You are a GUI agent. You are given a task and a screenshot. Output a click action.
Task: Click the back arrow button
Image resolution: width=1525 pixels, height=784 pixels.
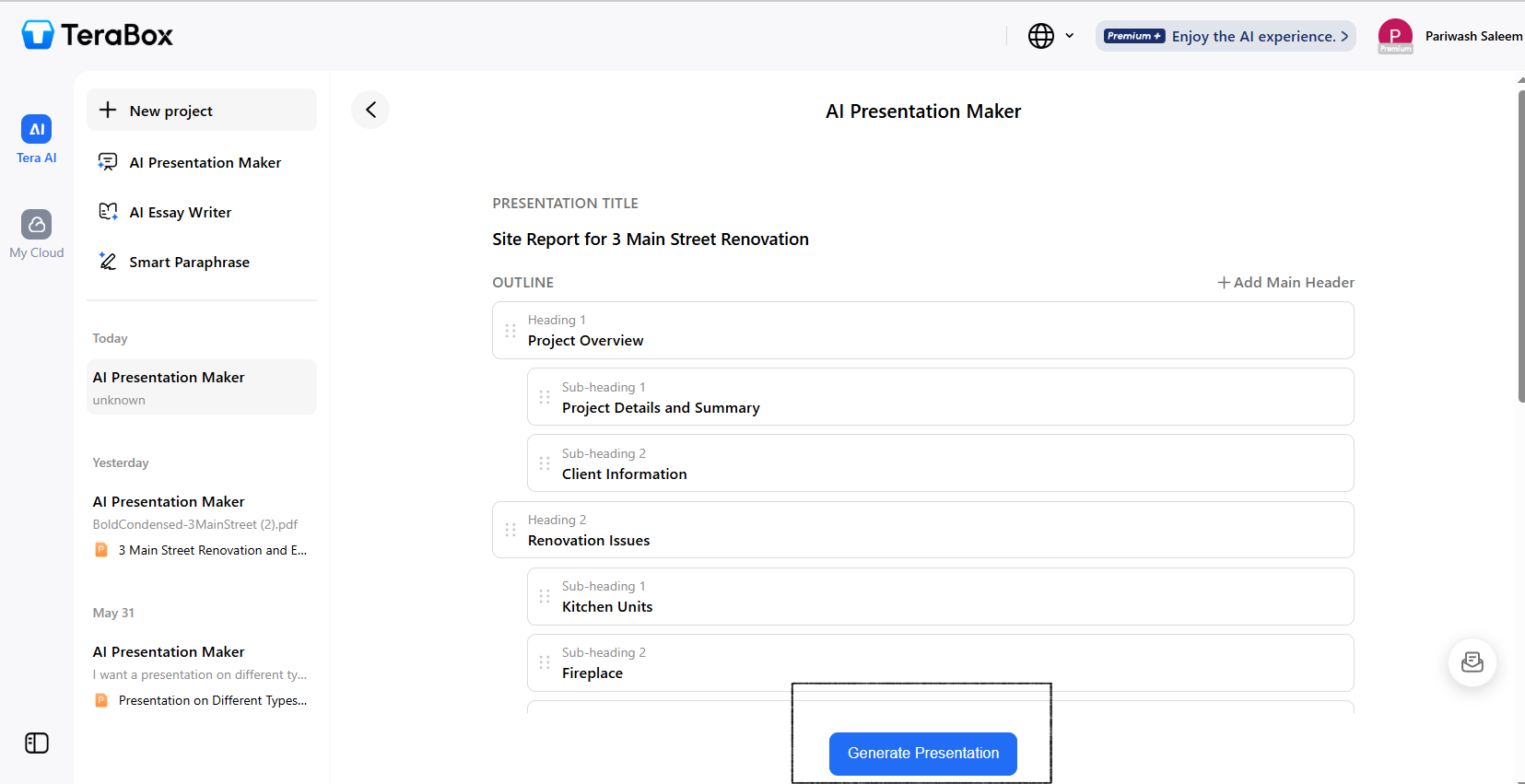[x=370, y=111]
